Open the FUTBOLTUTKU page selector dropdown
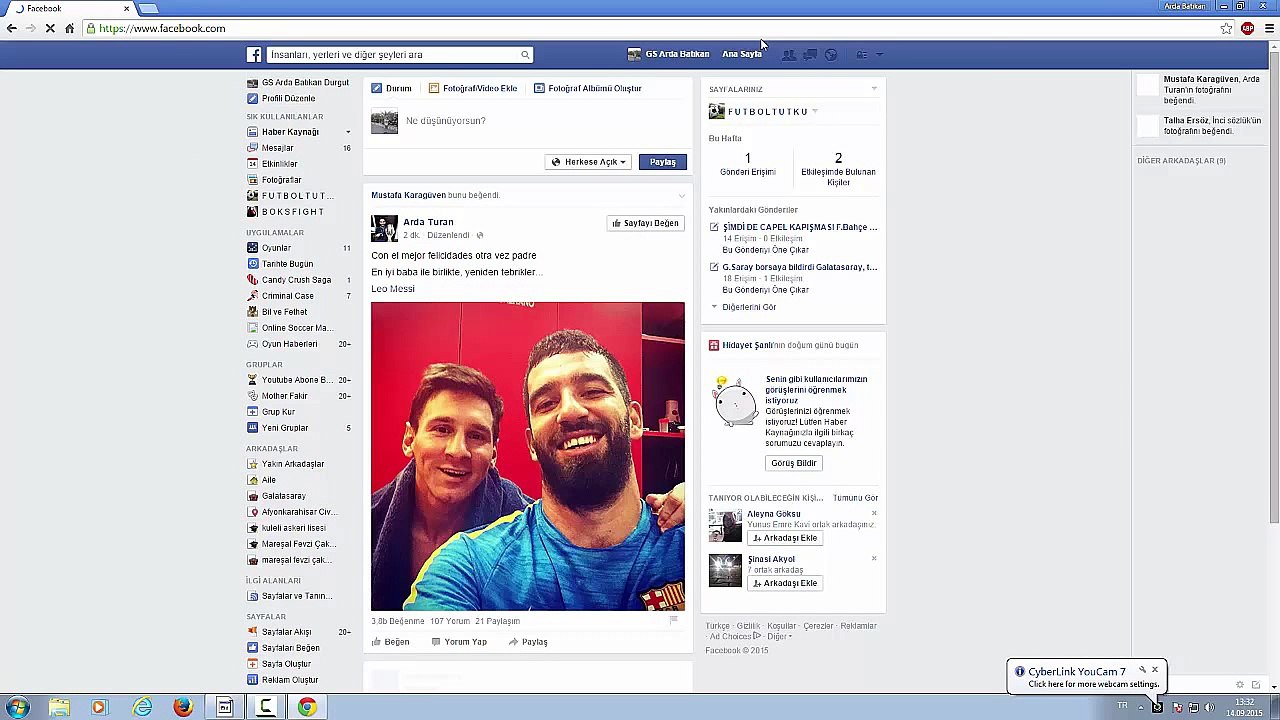The image size is (1280, 720). pyautogui.click(x=815, y=112)
